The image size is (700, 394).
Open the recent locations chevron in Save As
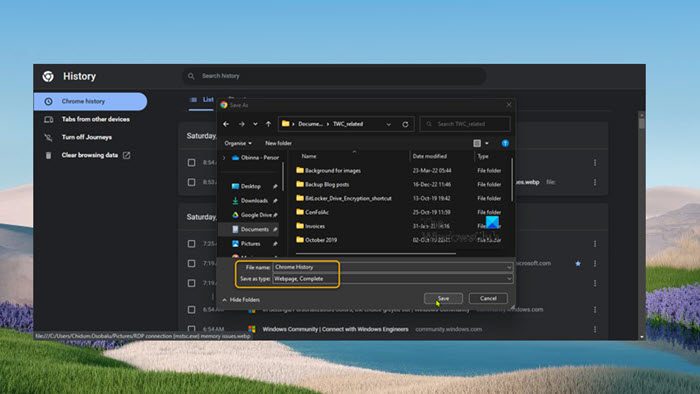coord(255,124)
